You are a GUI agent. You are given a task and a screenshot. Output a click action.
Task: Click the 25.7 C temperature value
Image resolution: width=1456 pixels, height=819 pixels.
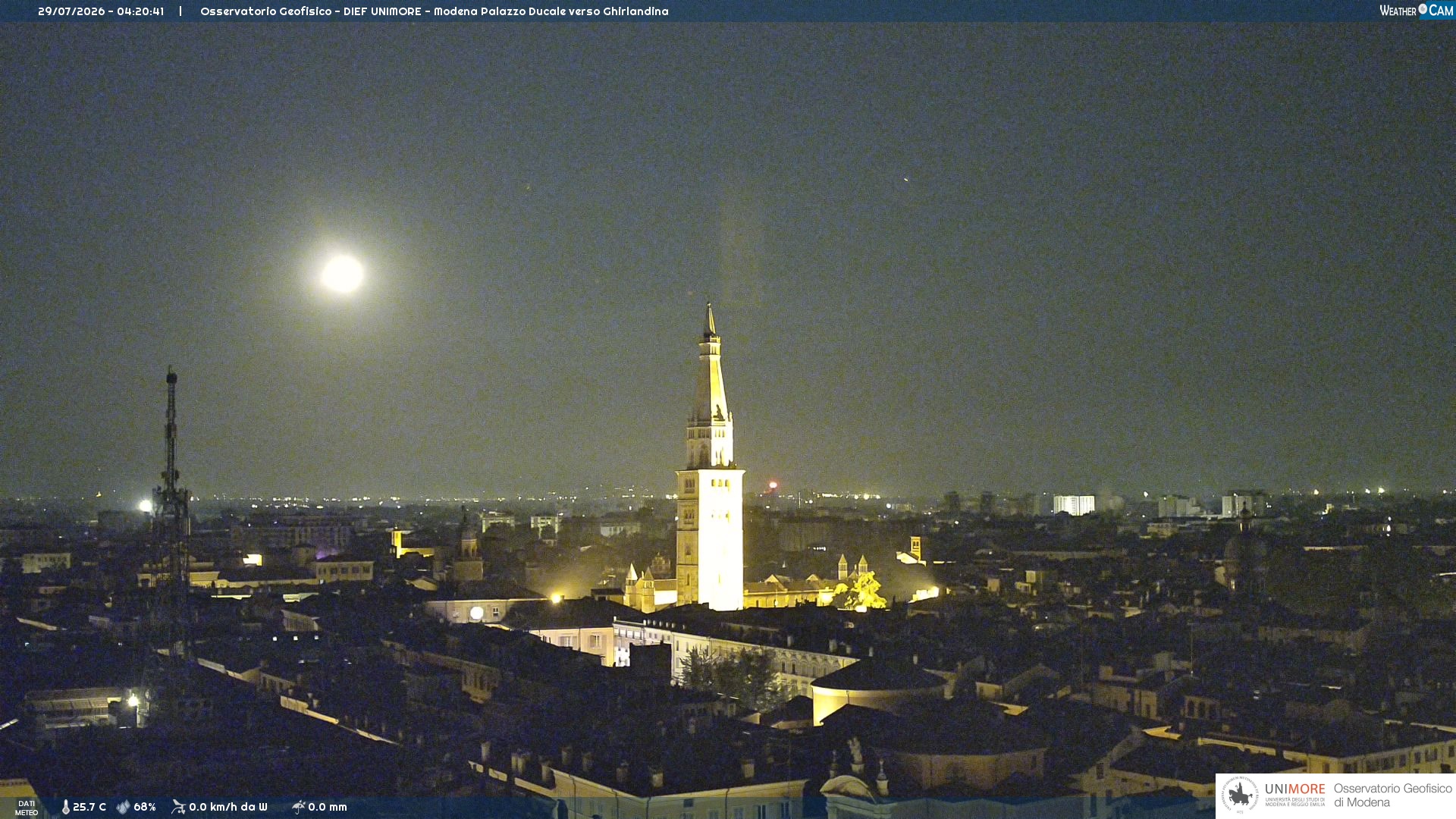89,807
